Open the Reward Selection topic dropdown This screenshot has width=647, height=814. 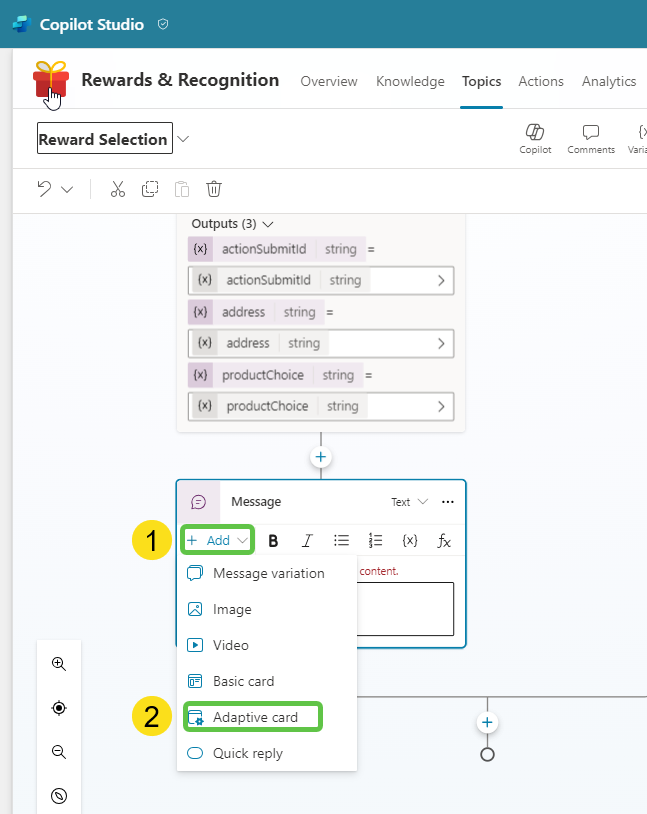point(182,139)
